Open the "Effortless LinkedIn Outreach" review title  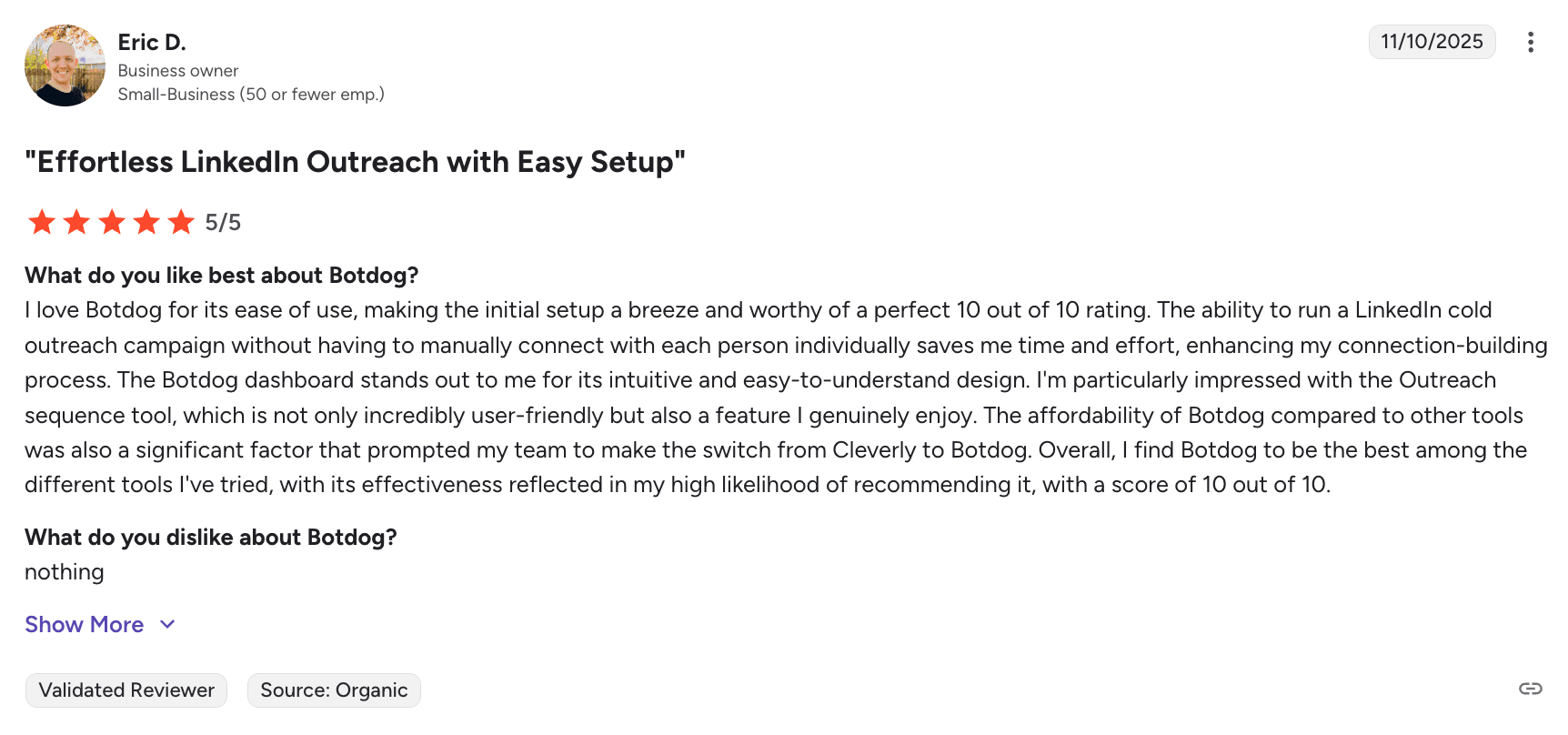(x=355, y=162)
